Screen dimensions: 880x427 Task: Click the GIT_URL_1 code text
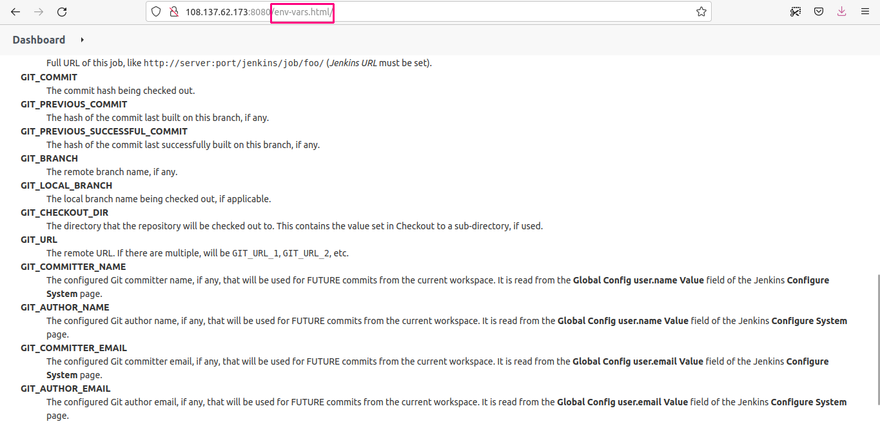255,253
